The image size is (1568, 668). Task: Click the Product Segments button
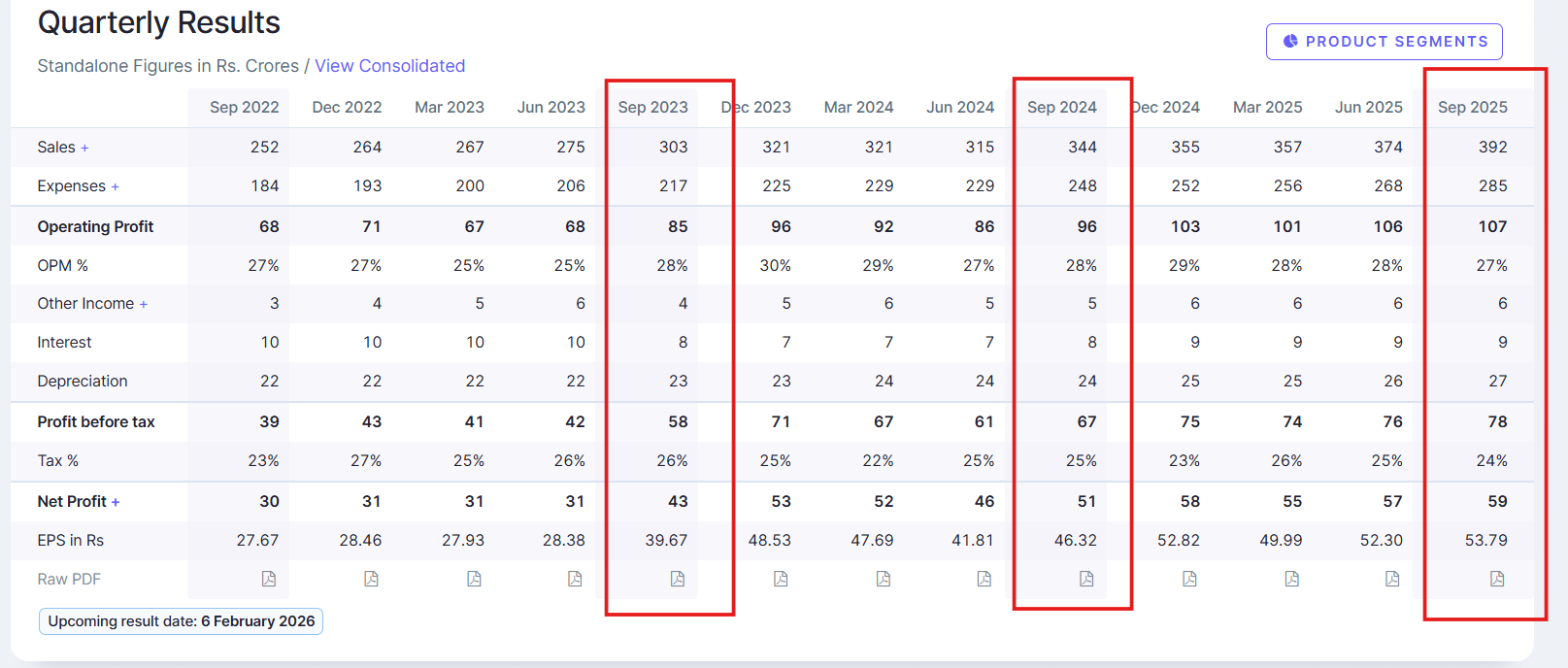[1384, 42]
